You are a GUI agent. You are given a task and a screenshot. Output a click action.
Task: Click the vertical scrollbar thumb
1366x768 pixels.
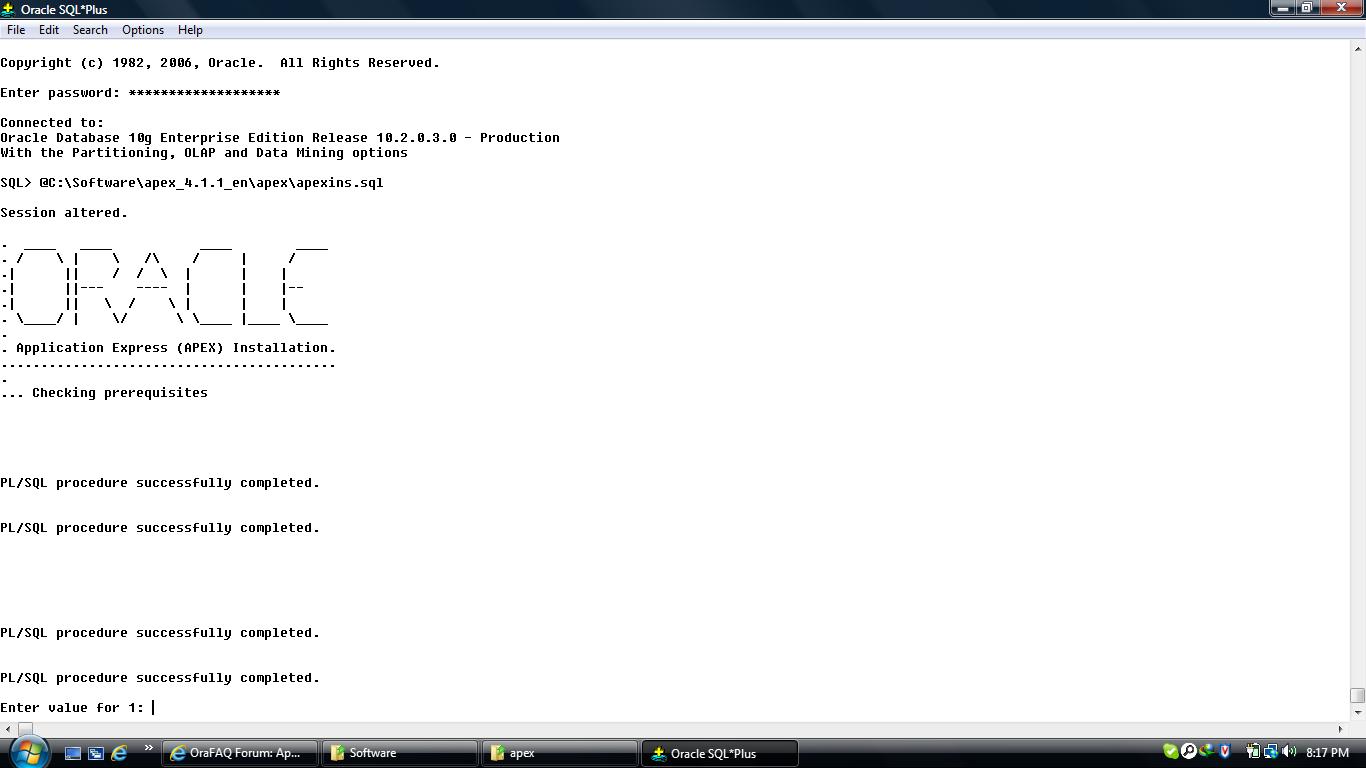point(1357,695)
